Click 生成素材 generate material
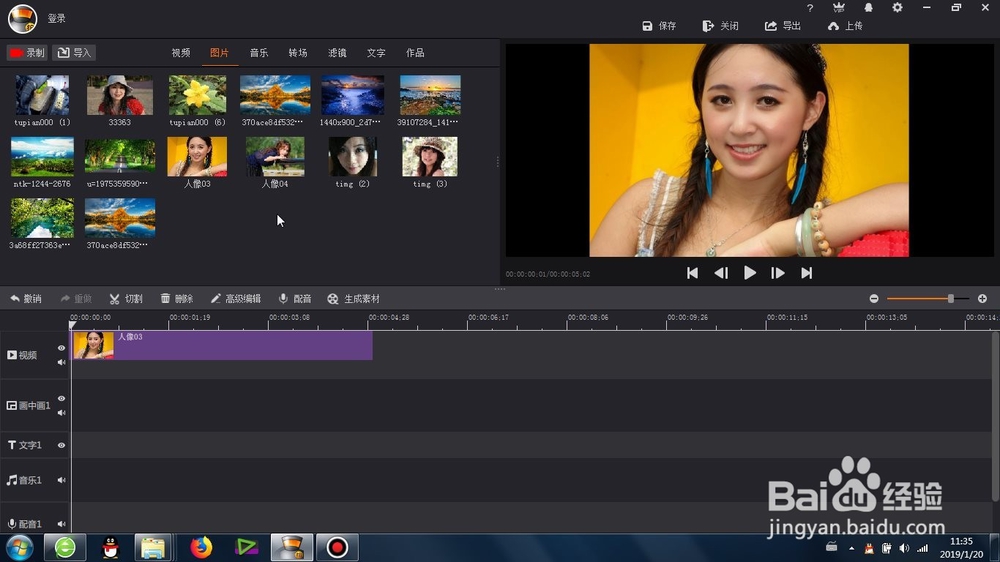This screenshot has height=562, width=1000. (x=353, y=299)
